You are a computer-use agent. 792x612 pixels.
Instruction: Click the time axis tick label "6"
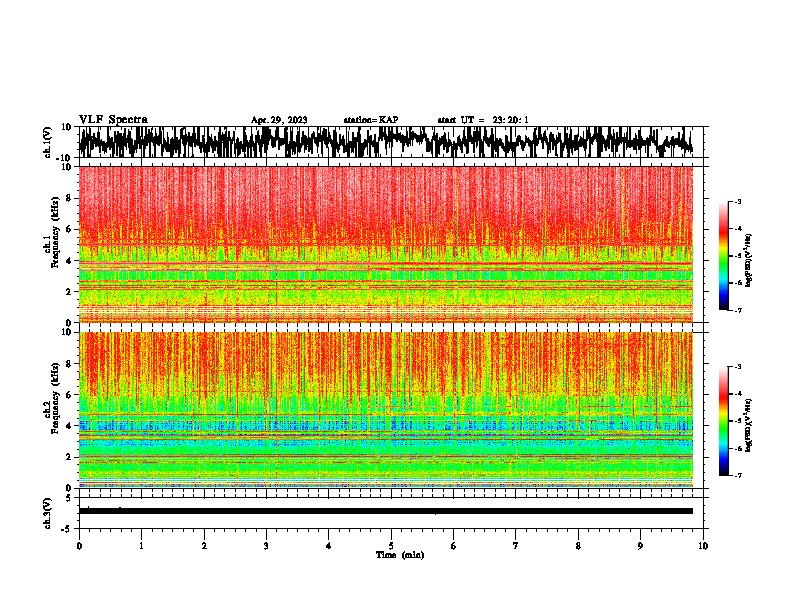[x=454, y=546]
